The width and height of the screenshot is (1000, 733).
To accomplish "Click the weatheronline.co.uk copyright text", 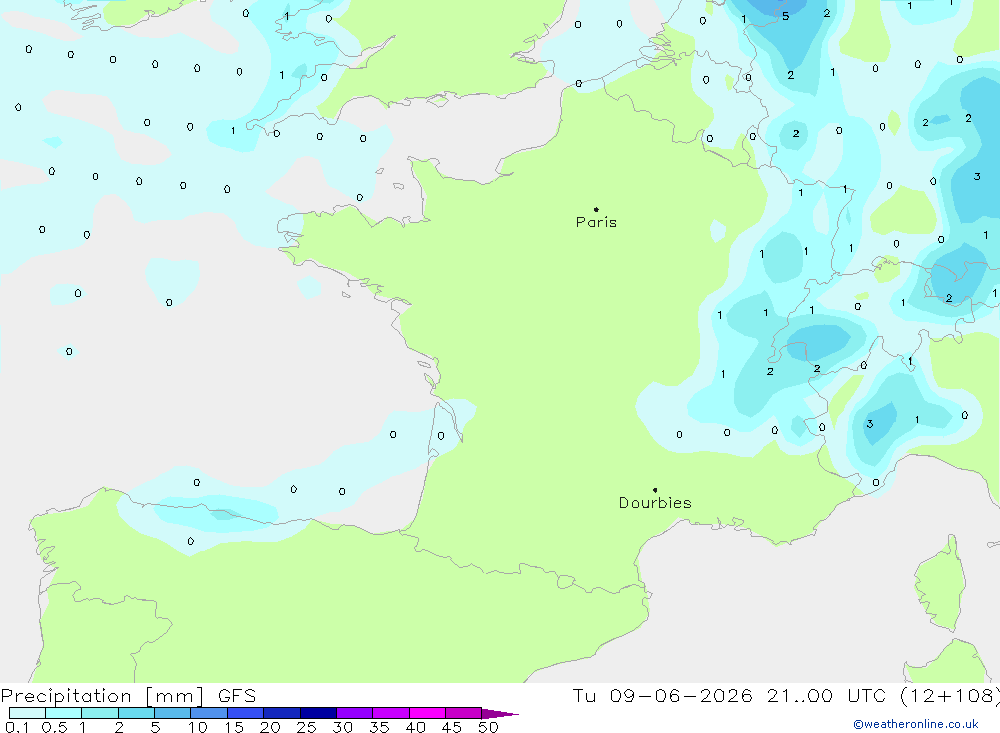I will click(x=916, y=724).
